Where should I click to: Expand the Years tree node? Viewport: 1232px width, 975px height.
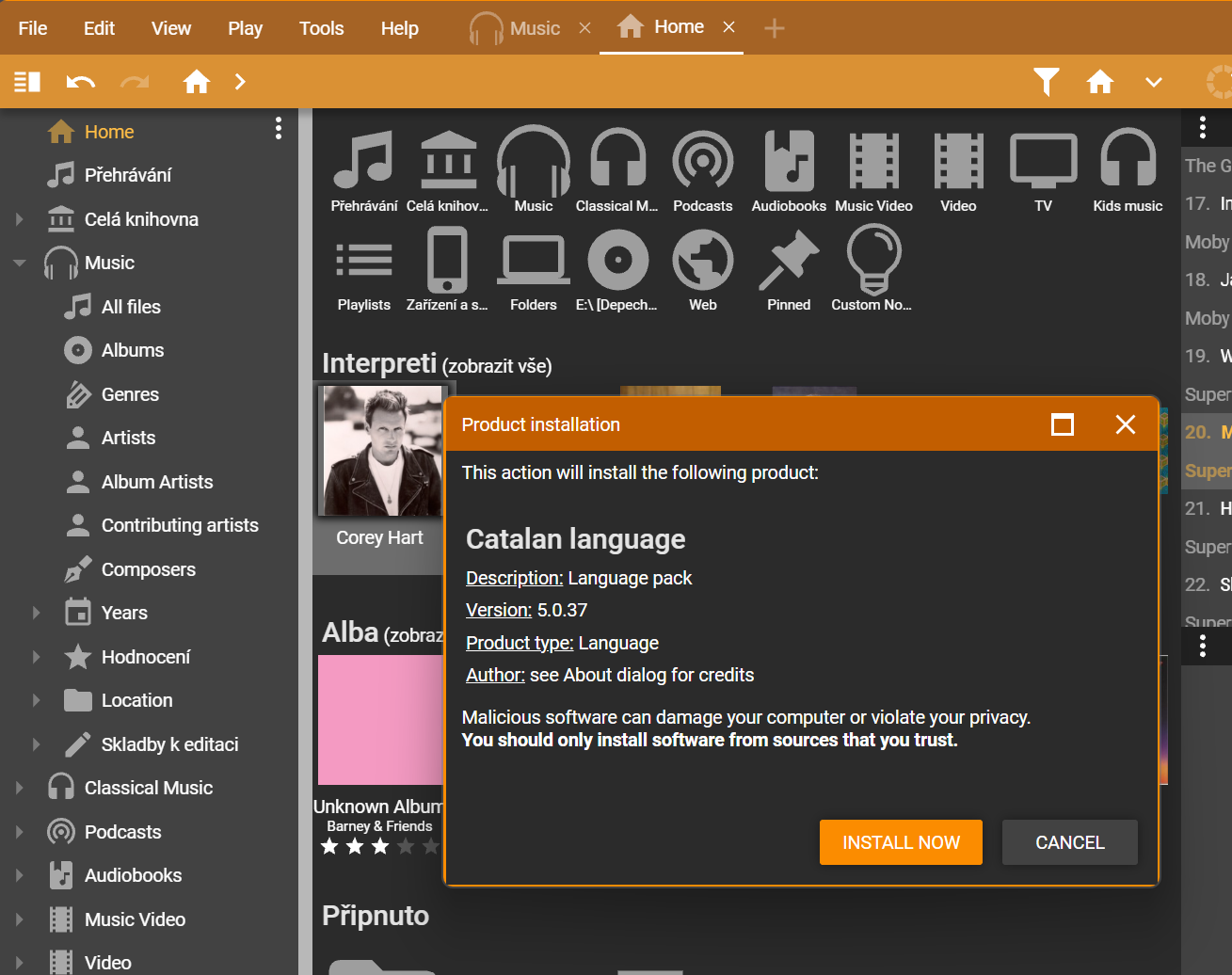pyautogui.click(x=36, y=613)
